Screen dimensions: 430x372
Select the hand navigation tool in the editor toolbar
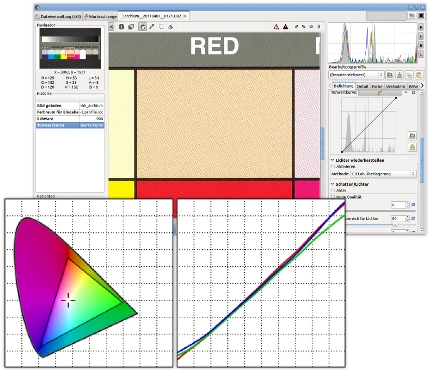(142, 27)
